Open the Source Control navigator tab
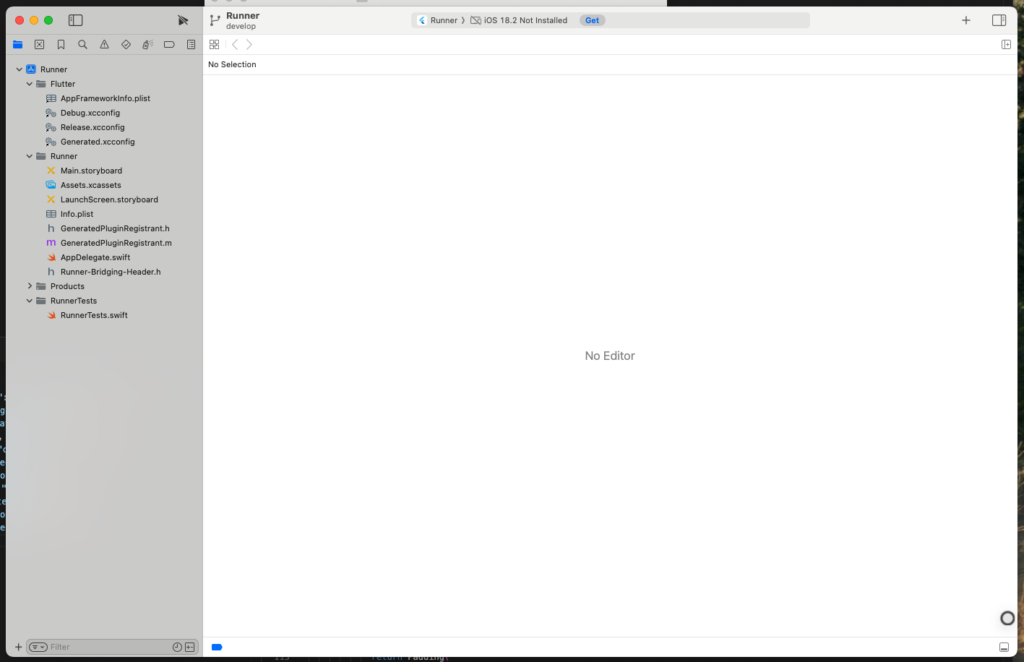This screenshot has width=1024, height=662. (39, 44)
